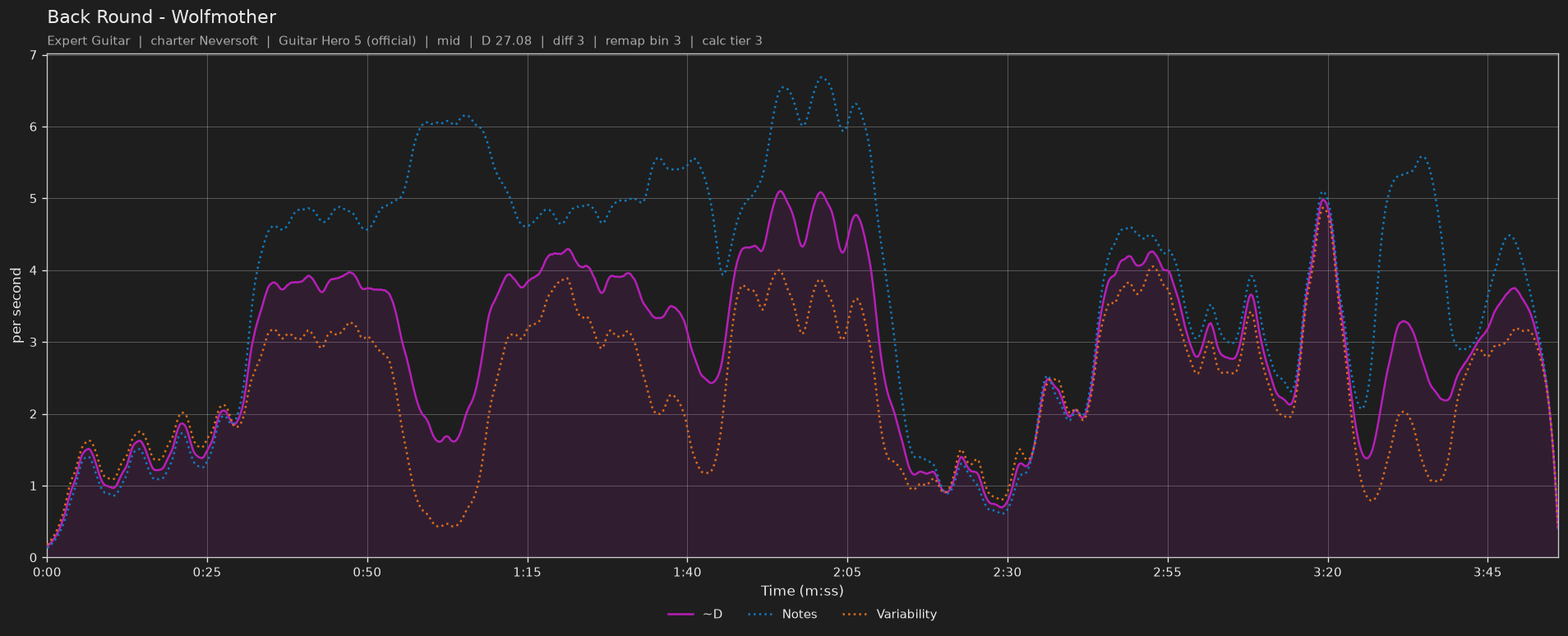Click the 1:40 x-axis tick label
This screenshot has width=1568, height=636.
[687, 572]
